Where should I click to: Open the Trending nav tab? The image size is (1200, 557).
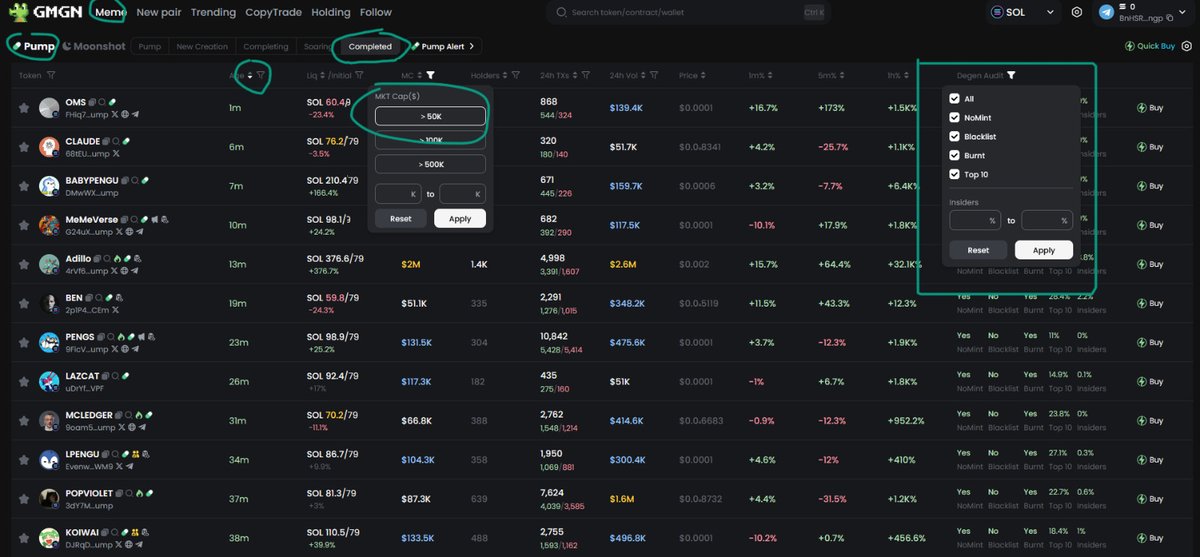[x=213, y=12]
